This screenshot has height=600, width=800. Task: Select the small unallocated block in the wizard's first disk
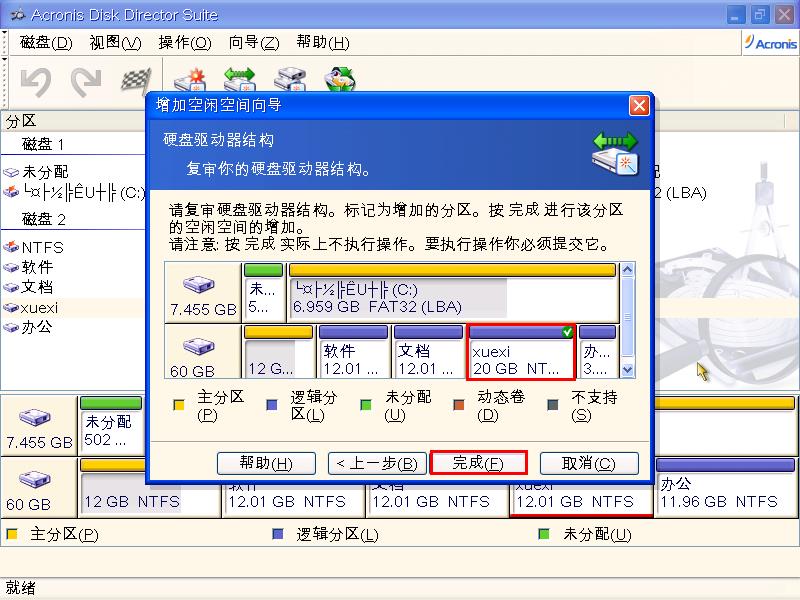263,292
